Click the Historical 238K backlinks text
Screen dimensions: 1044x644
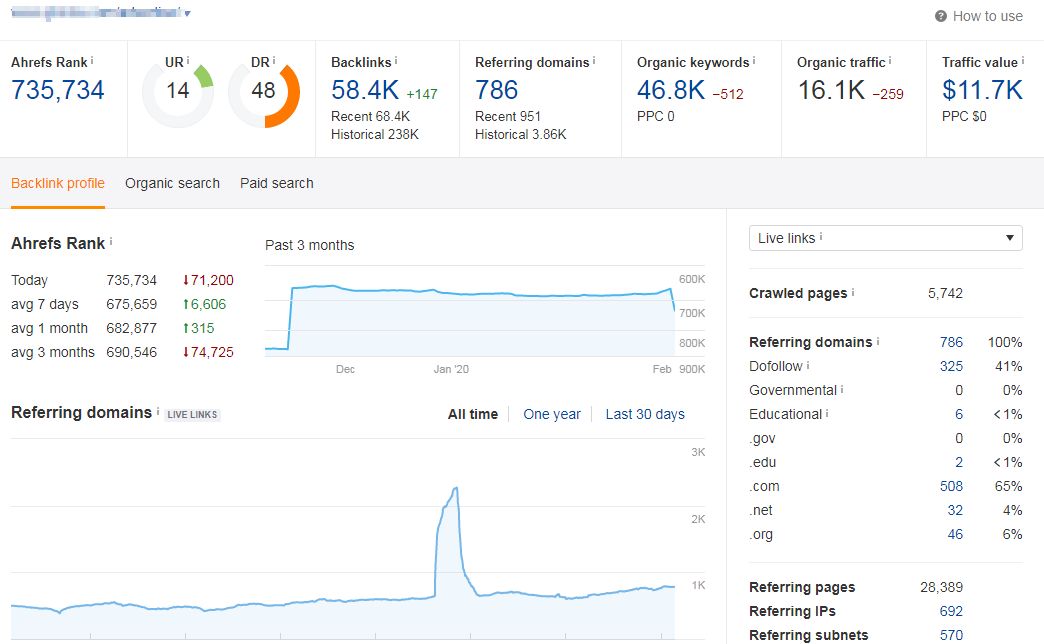coord(375,135)
